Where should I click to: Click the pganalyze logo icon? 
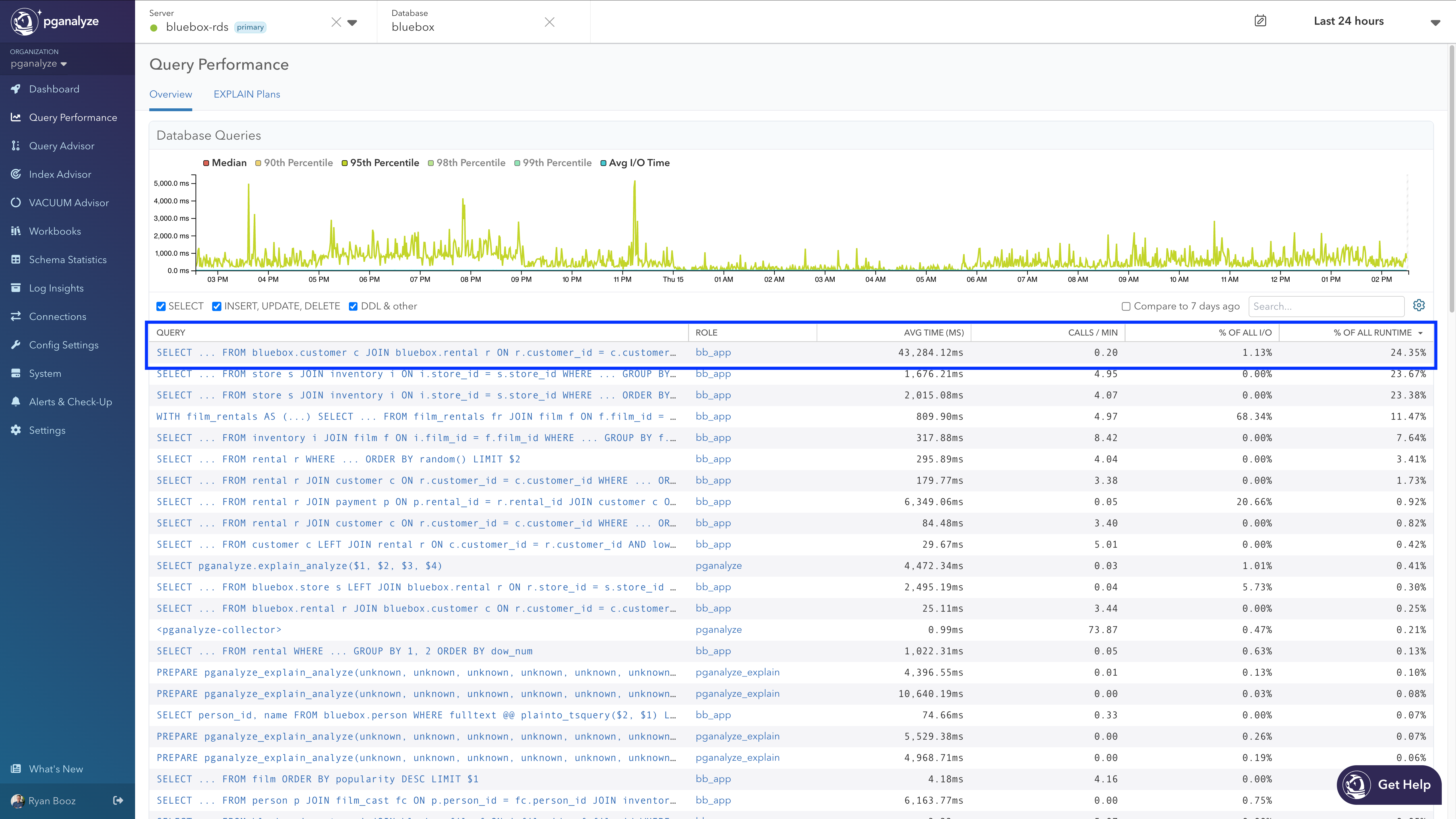coord(24,22)
